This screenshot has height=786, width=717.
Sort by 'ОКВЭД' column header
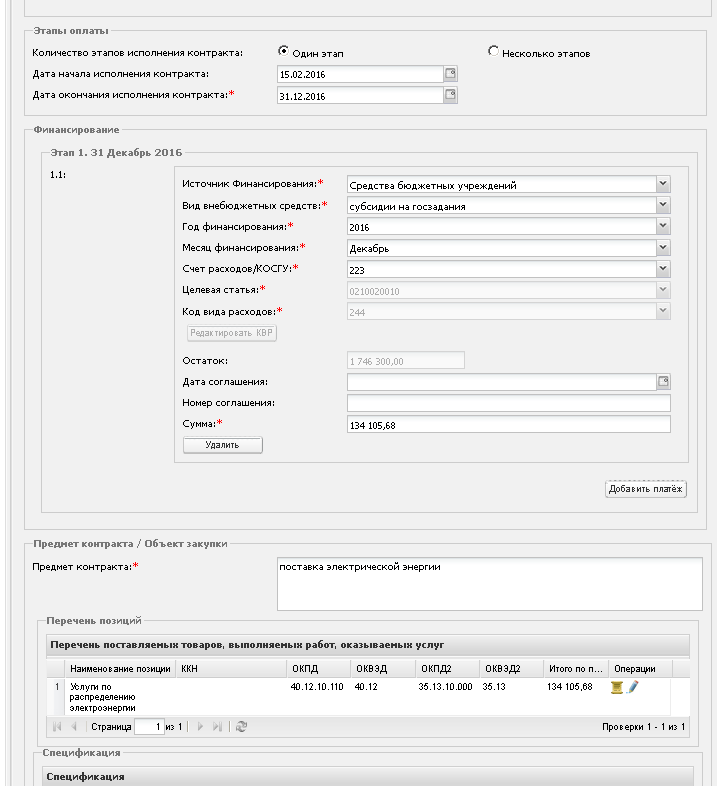pyautogui.click(x=383, y=669)
